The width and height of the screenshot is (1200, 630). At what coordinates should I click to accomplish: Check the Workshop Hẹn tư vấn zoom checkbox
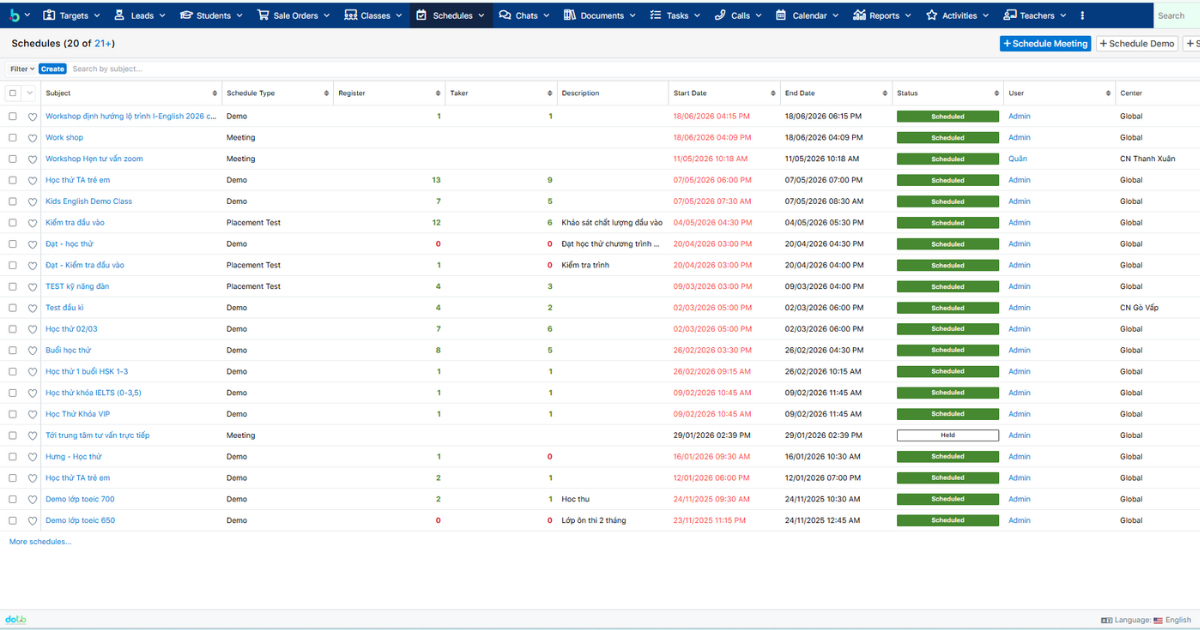coord(13,159)
